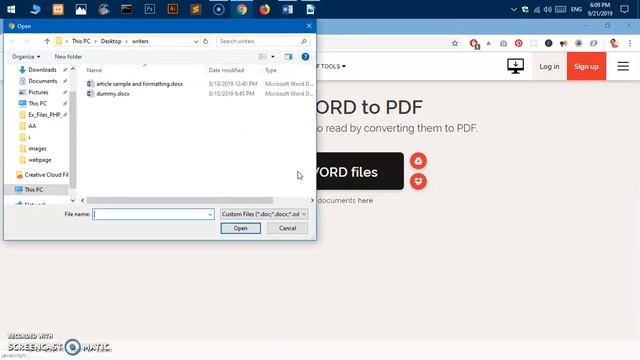
Task: Click the ENG language indicator
Action: 576,9
